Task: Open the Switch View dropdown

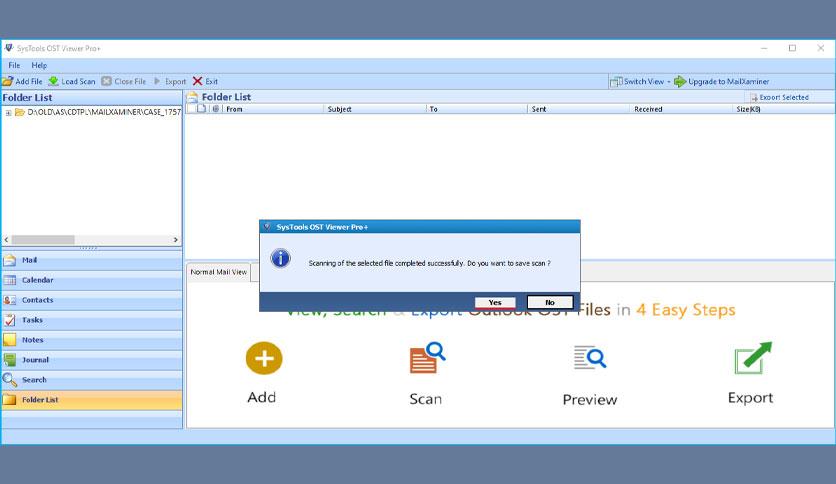Action: point(642,81)
